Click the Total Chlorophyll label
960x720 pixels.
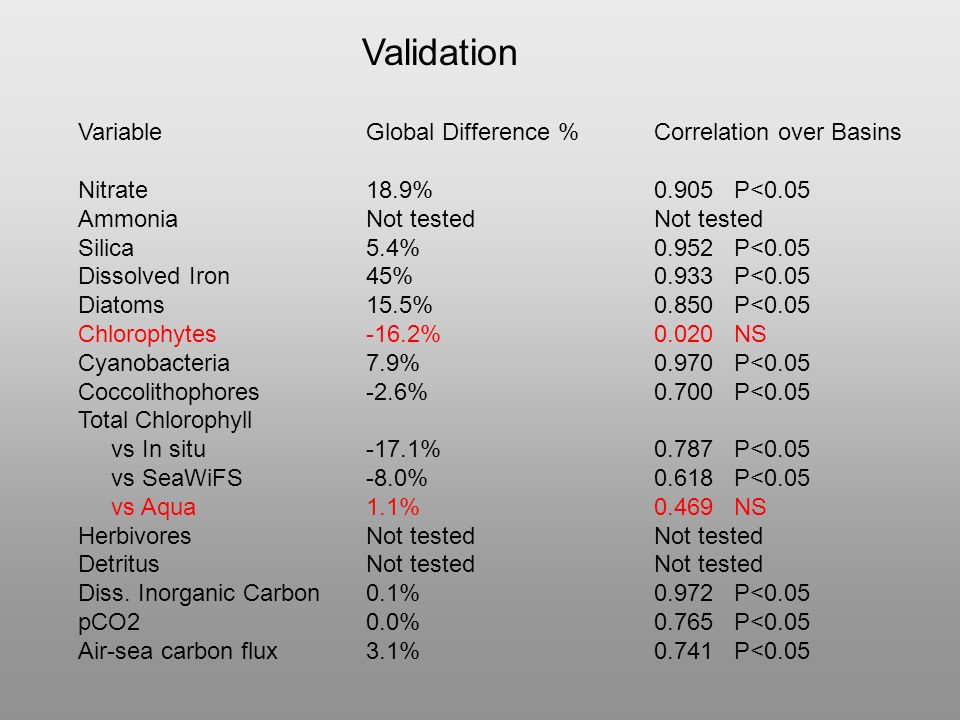pos(165,421)
